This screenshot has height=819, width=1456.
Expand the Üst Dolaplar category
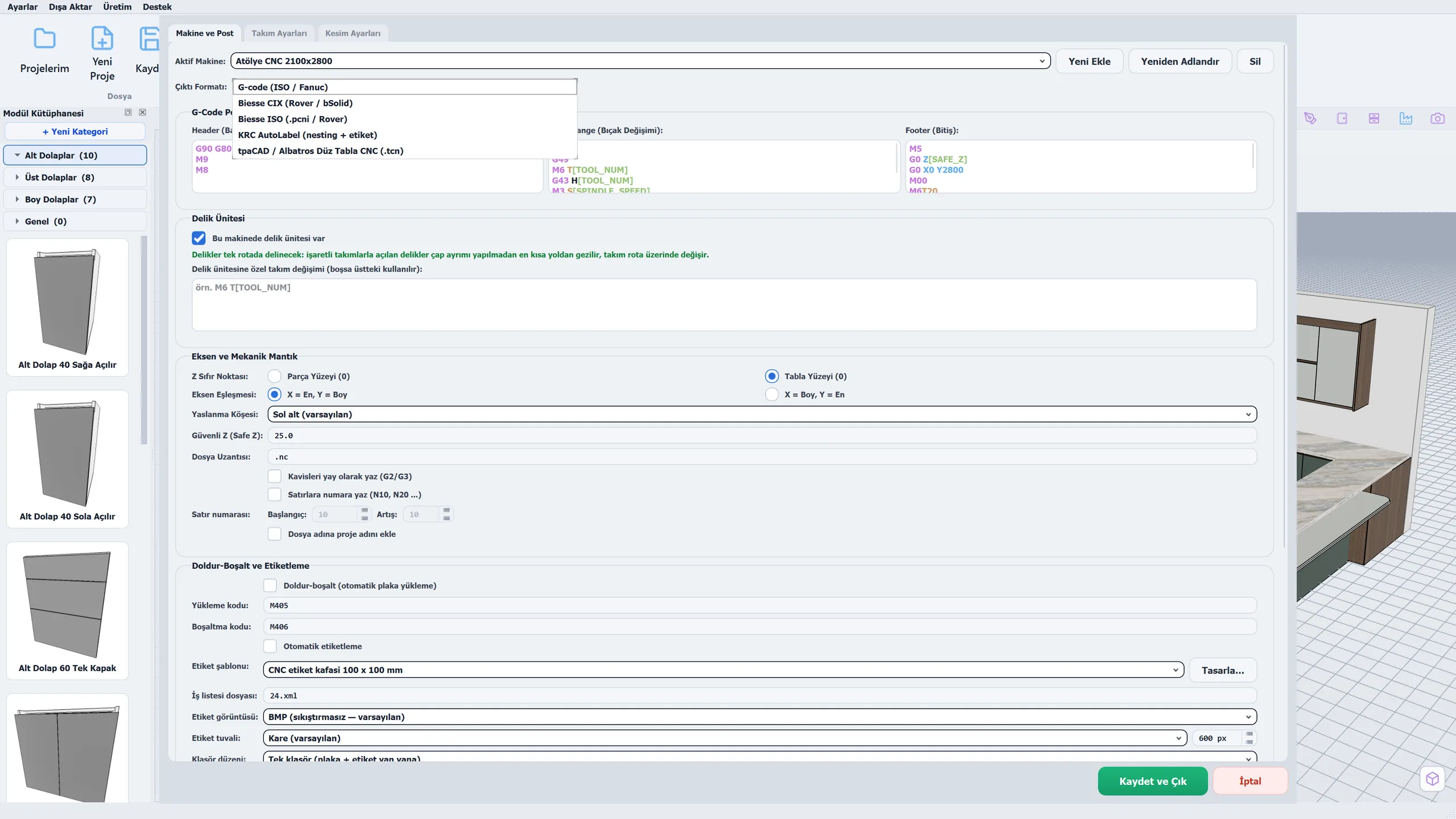click(75, 177)
